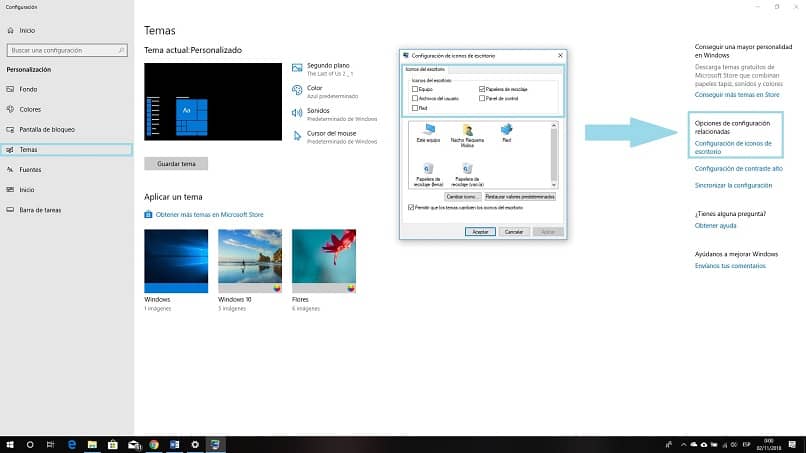Click the Guardar tema button
Image resolution: width=806 pixels, height=453 pixels.
click(176, 164)
